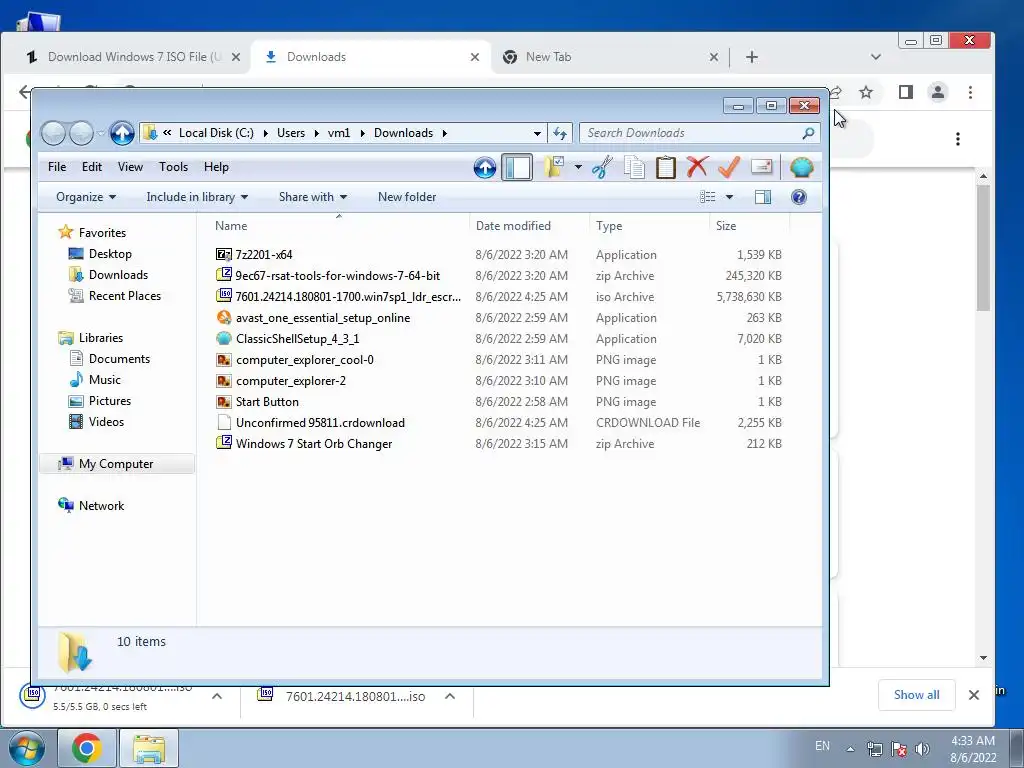Click the Up arrow navigation button
Screen dimensions: 1024x768
point(122,133)
